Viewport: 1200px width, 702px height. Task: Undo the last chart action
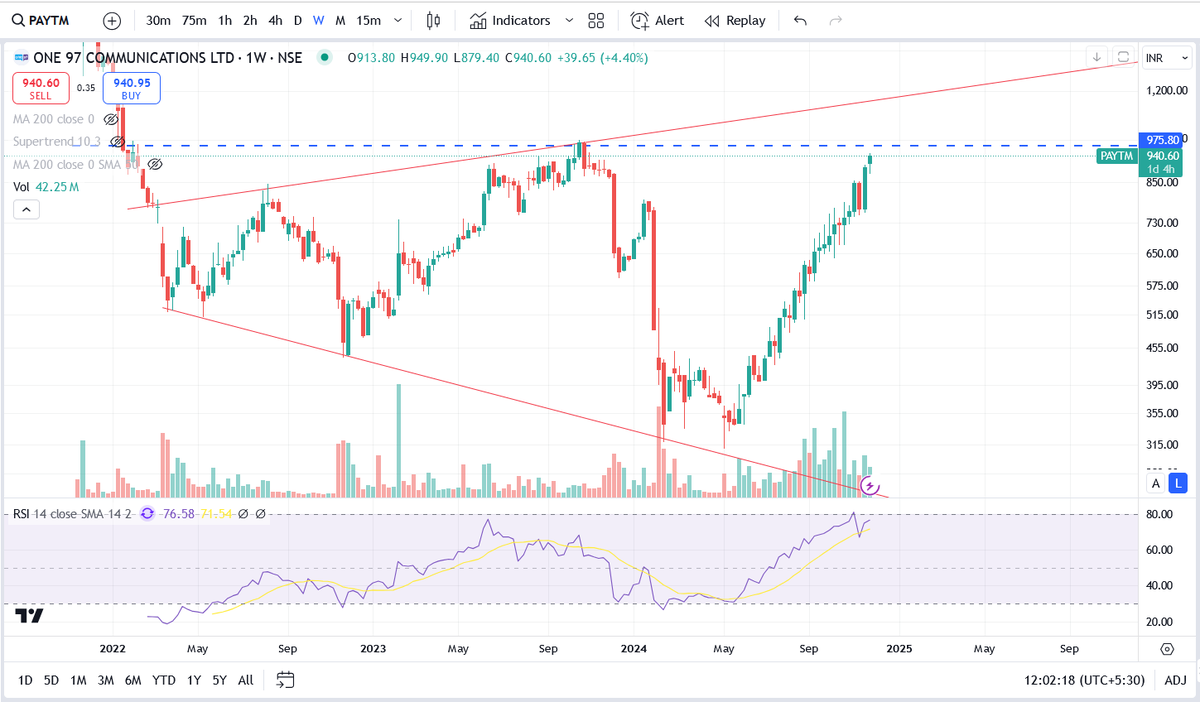tap(799, 20)
